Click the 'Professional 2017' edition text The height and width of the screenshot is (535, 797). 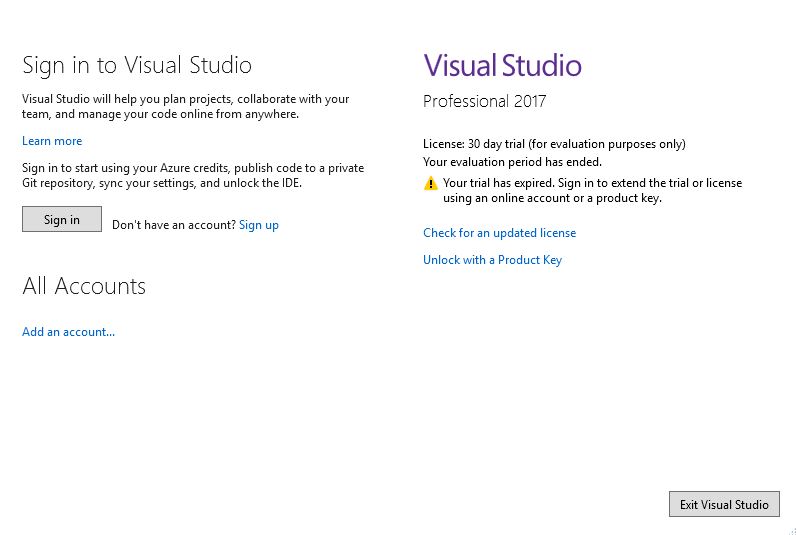[x=484, y=101]
